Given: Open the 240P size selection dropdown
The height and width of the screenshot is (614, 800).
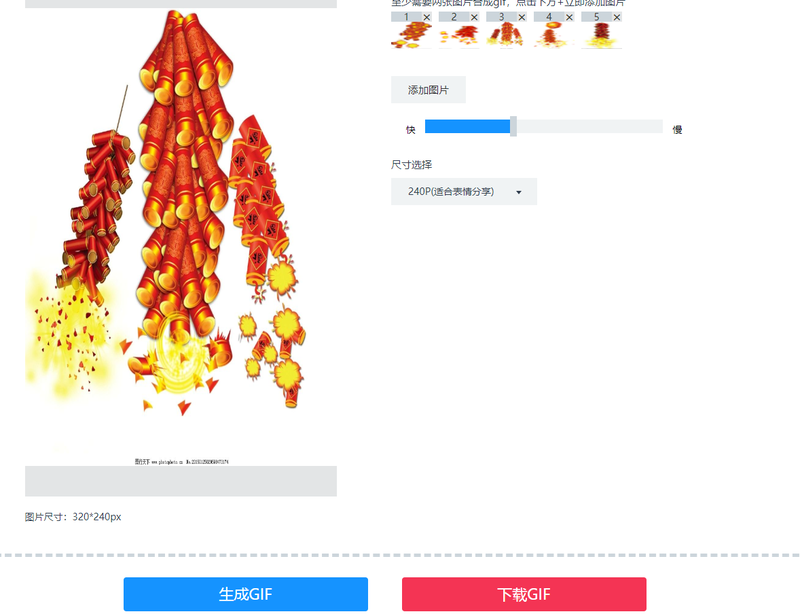Looking at the screenshot, I should coord(464,191).
